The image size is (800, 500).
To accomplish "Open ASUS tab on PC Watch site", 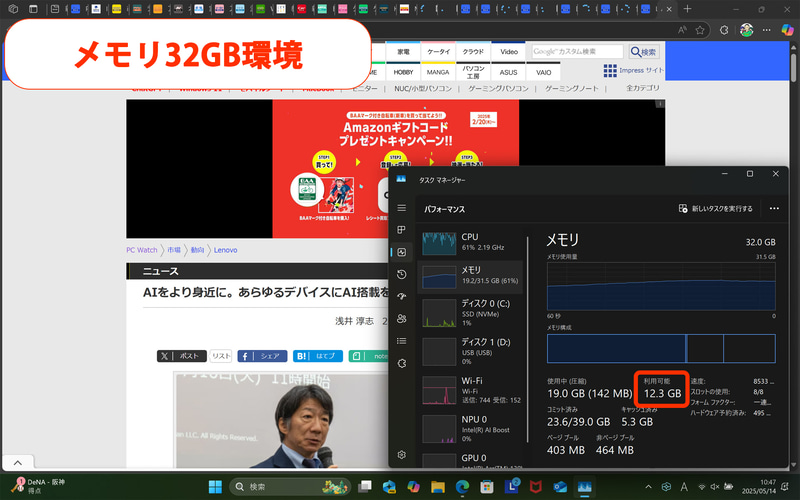I will point(509,72).
